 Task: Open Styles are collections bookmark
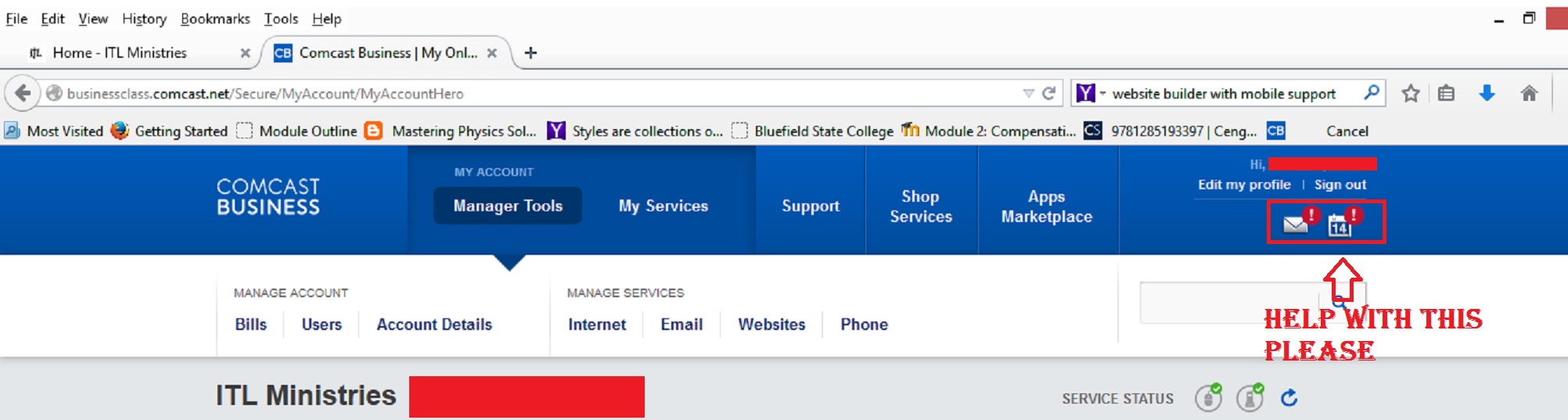point(635,131)
